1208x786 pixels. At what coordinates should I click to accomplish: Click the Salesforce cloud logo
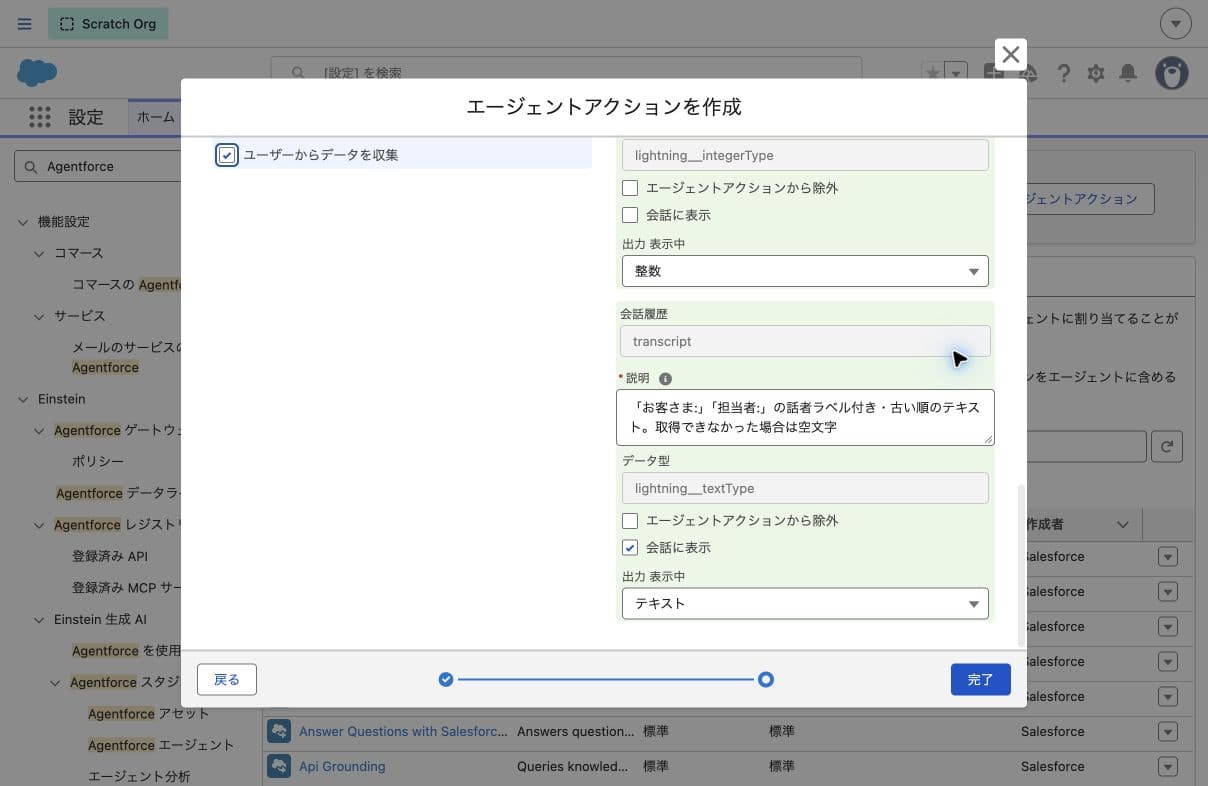[37, 73]
